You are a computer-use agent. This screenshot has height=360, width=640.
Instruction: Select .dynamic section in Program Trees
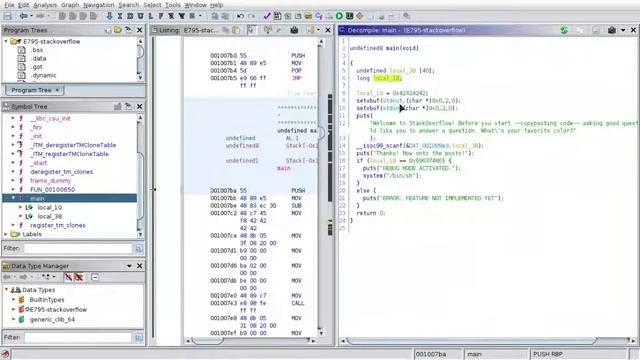[43, 75]
